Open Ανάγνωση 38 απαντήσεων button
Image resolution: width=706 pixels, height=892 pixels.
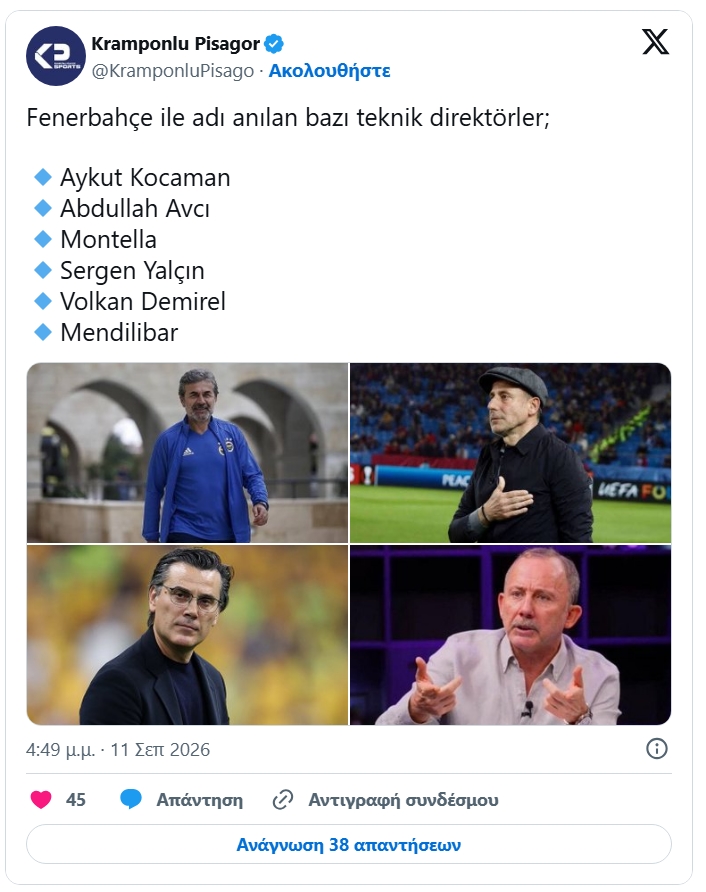[x=349, y=844]
